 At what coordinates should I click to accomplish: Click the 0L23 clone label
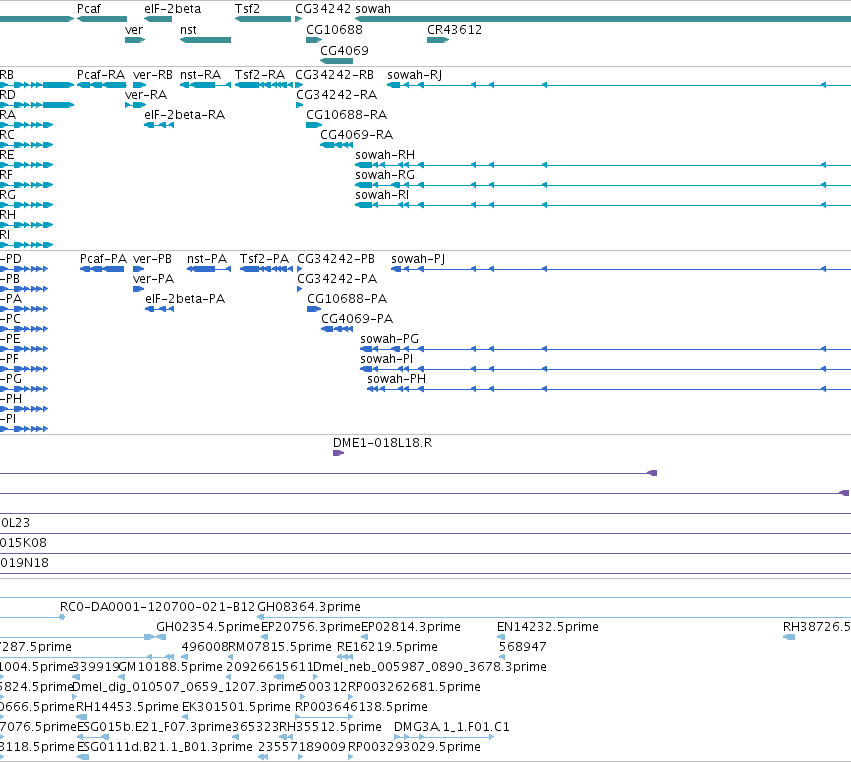[15, 522]
